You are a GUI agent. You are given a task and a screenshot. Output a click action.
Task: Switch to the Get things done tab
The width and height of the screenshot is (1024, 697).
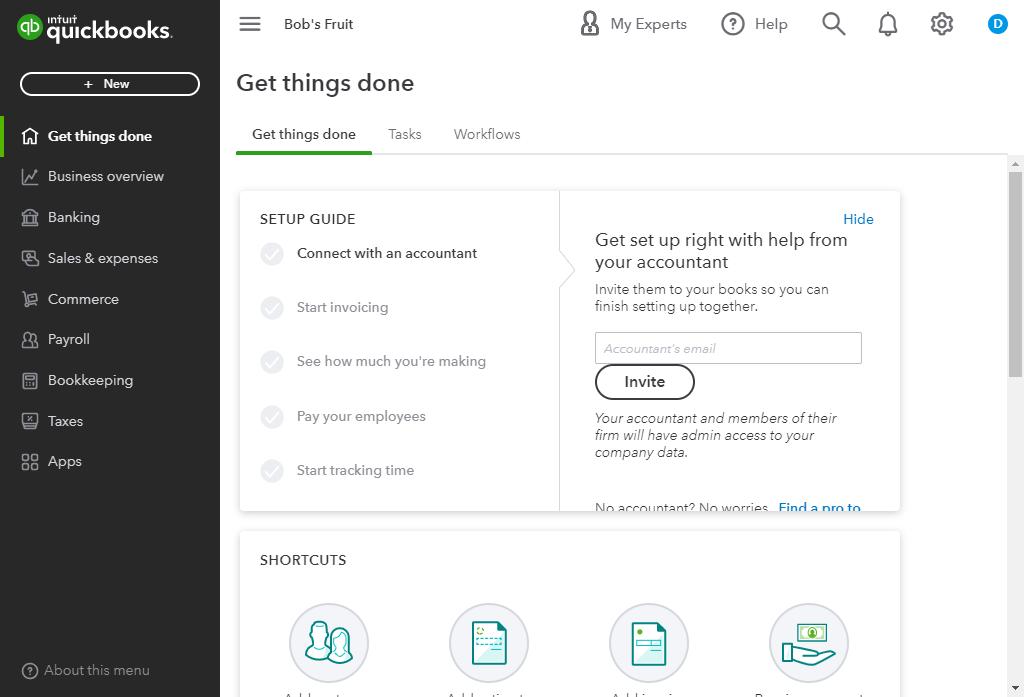pos(304,134)
